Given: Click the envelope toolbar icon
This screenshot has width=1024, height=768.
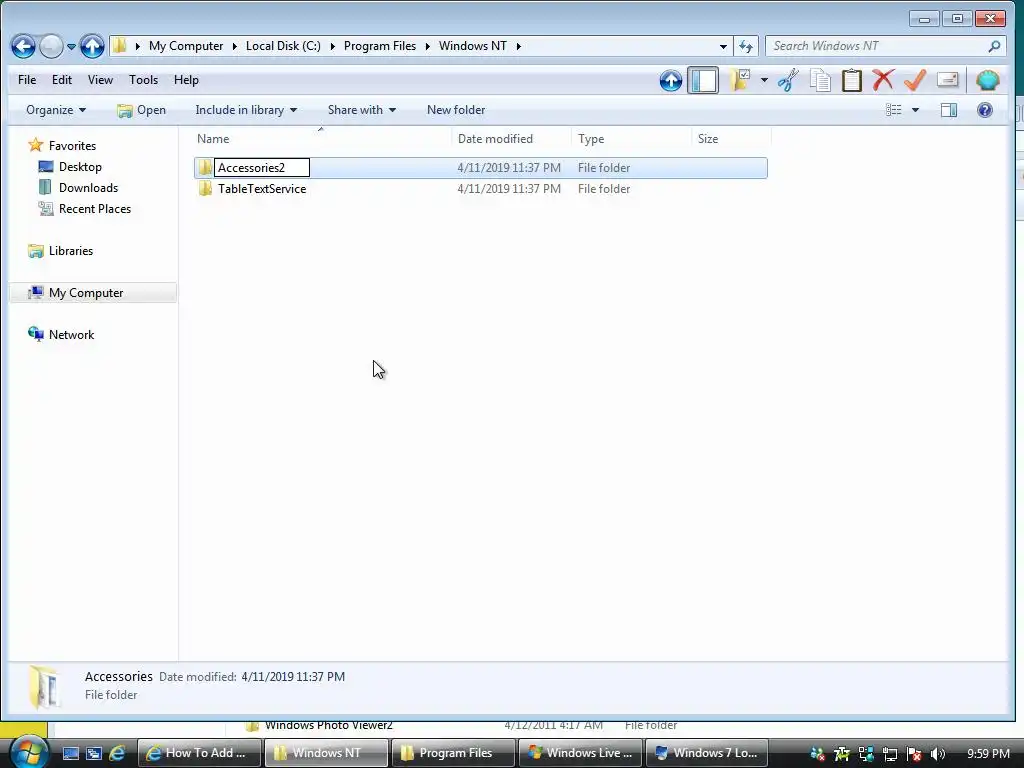Looking at the screenshot, I should click(x=948, y=80).
